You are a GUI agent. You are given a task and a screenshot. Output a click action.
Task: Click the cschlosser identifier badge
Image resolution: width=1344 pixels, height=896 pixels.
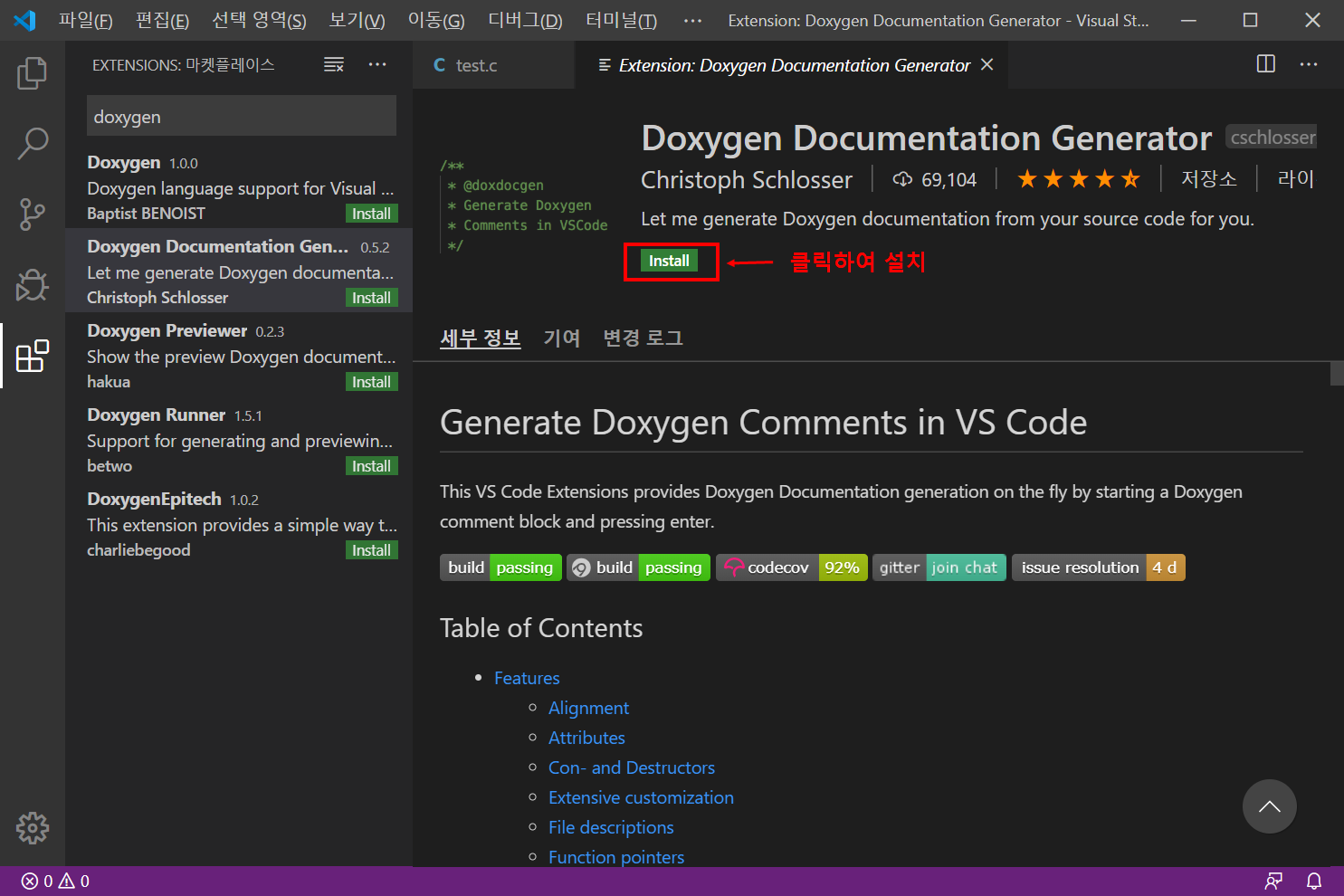click(1272, 138)
